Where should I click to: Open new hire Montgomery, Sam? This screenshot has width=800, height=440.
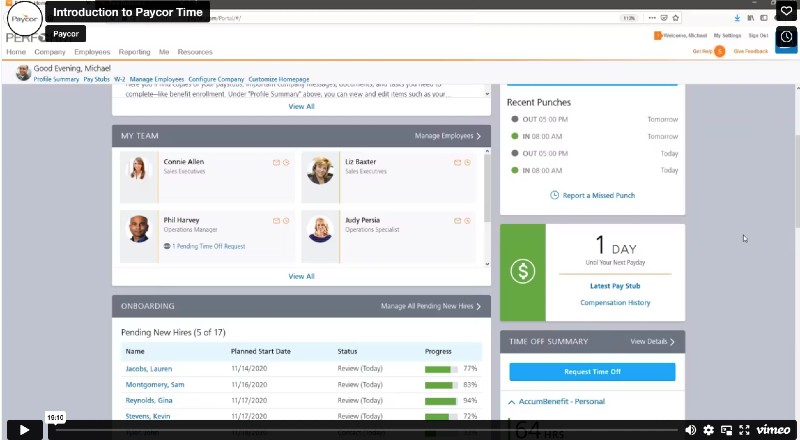tap(155, 384)
